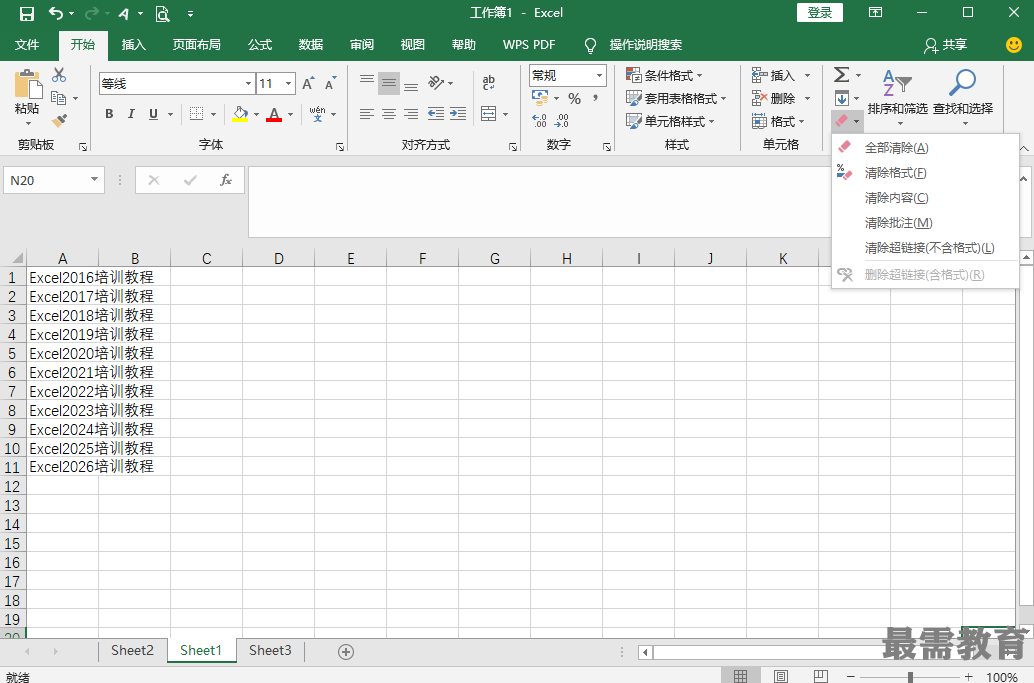This screenshot has width=1034, height=683.
Task: Apply yellow fill color bucket
Action: click(240, 114)
